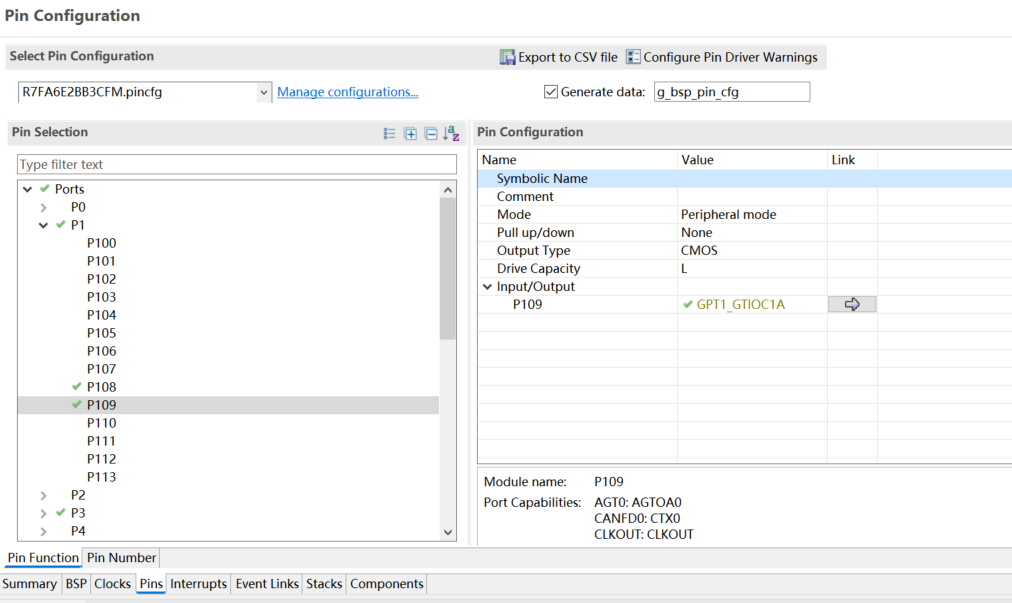Collapse the Input/Output section
Screen dimensions: 1012x603
tap(487, 287)
